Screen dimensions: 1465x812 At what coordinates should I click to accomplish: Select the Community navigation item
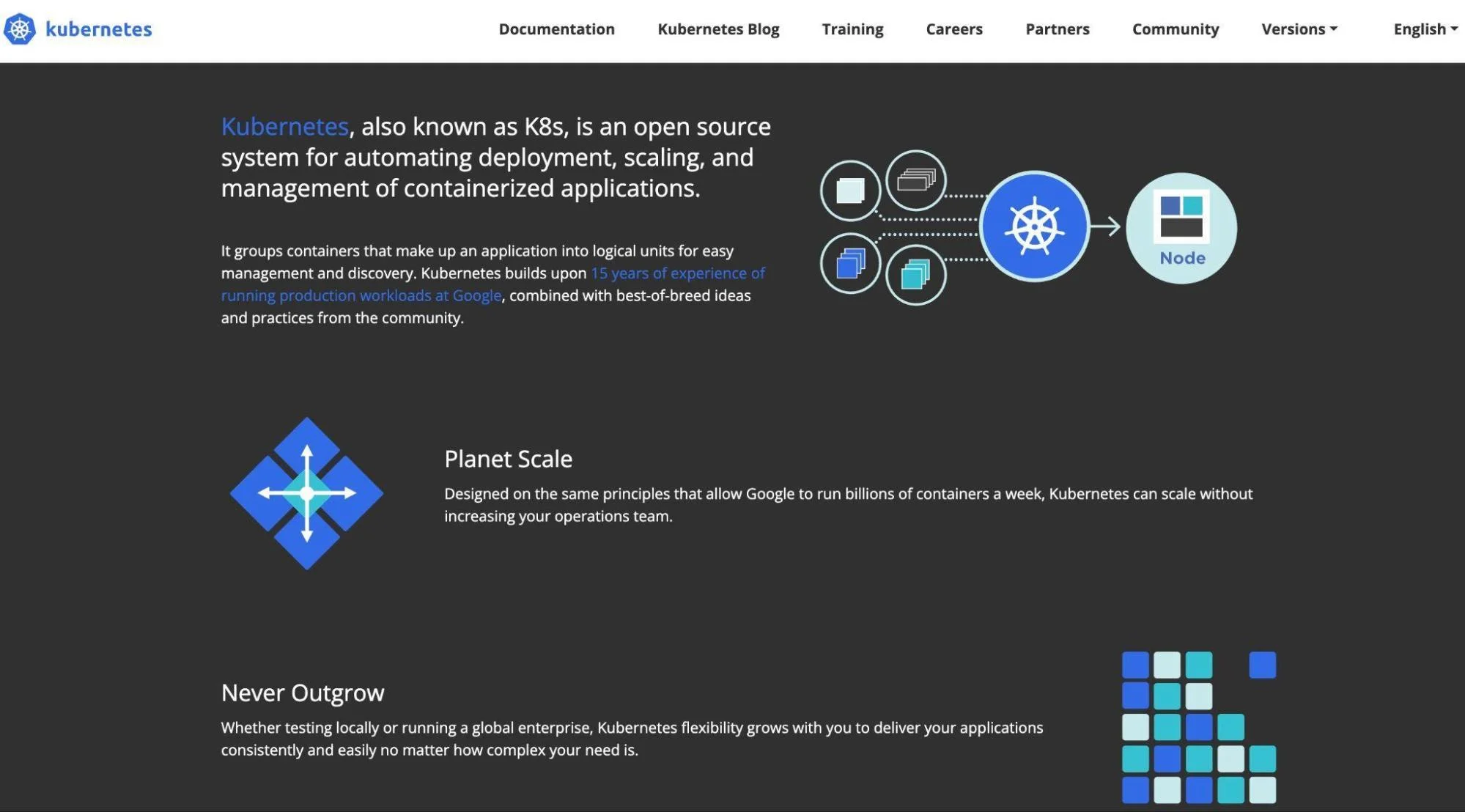tap(1174, 29)
